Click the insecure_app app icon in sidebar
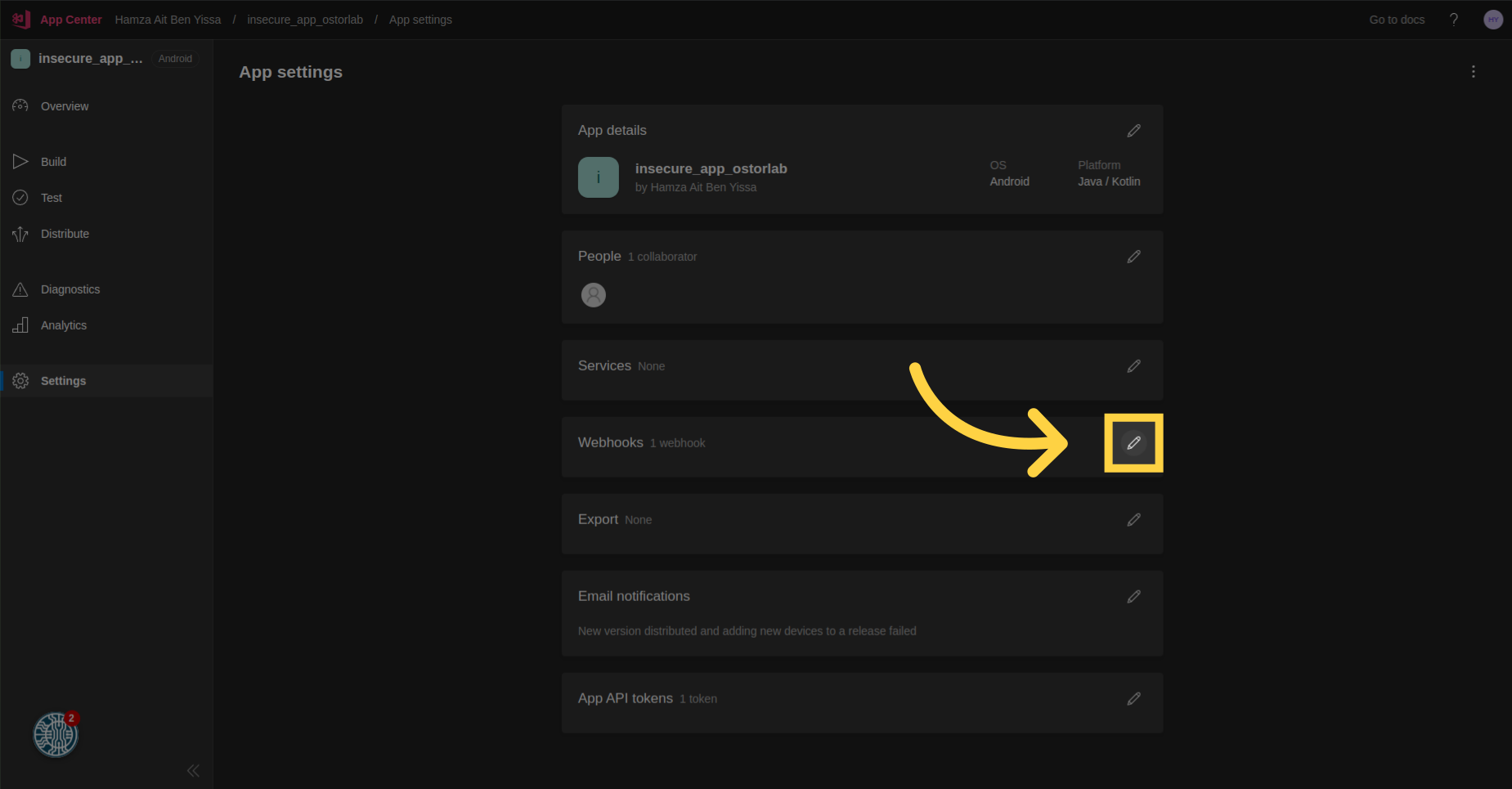Screen dimensions: 1512x789 coord(20,59)
